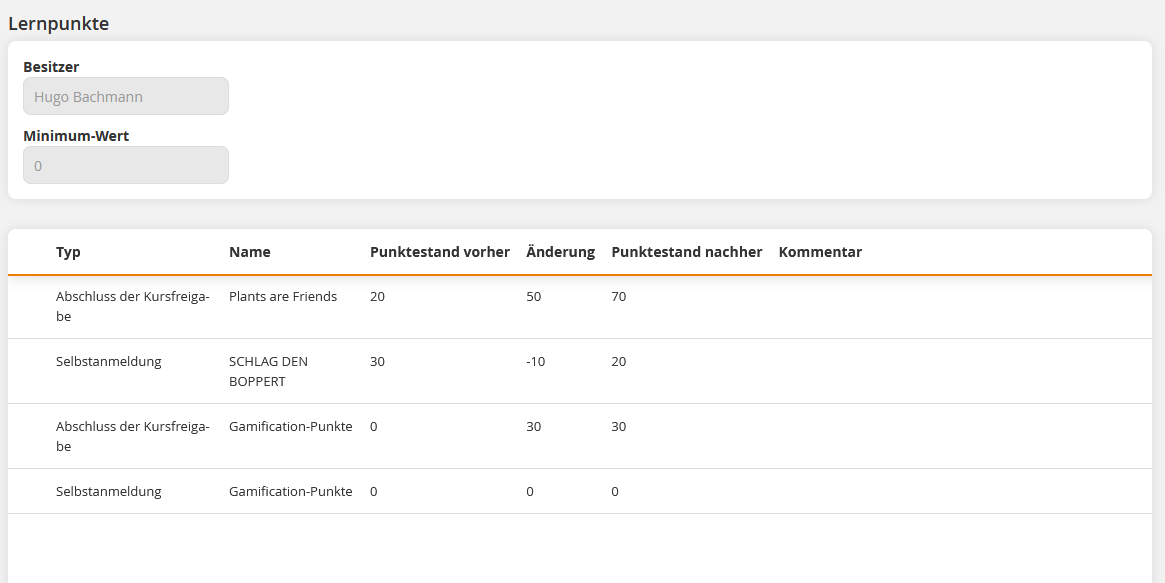Sort by the Typ column header
1165x583 pixels.
pyautogui.click(x=68, y=252)
